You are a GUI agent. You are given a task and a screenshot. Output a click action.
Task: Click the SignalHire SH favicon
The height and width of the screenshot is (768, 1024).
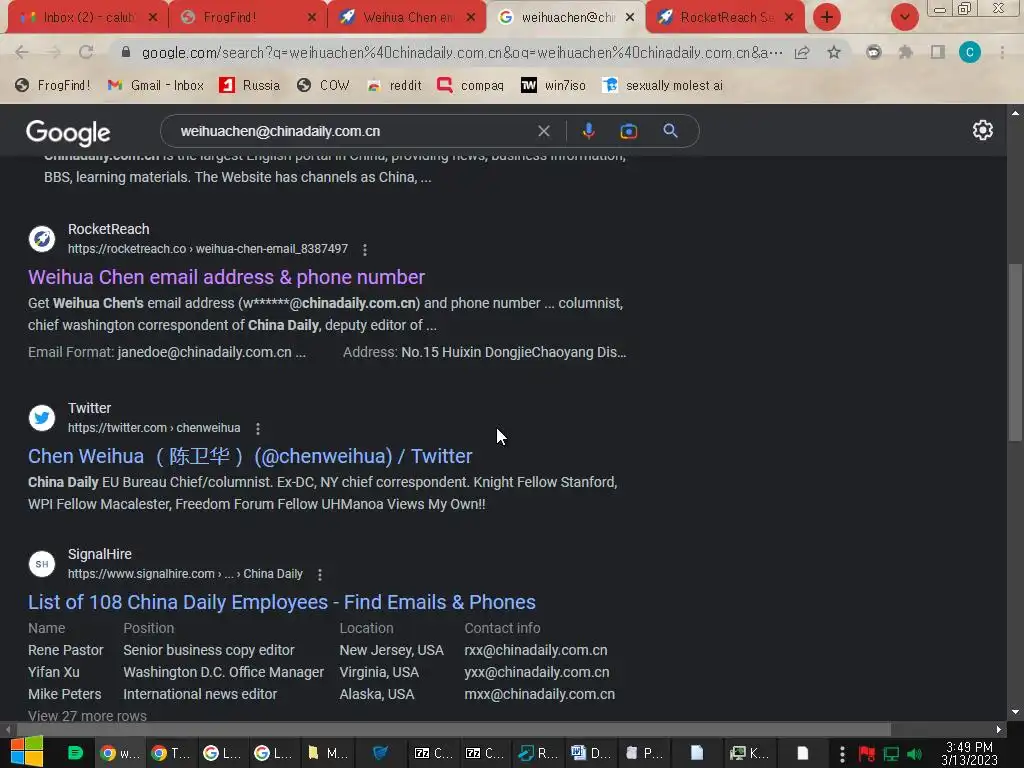[42, 564]
